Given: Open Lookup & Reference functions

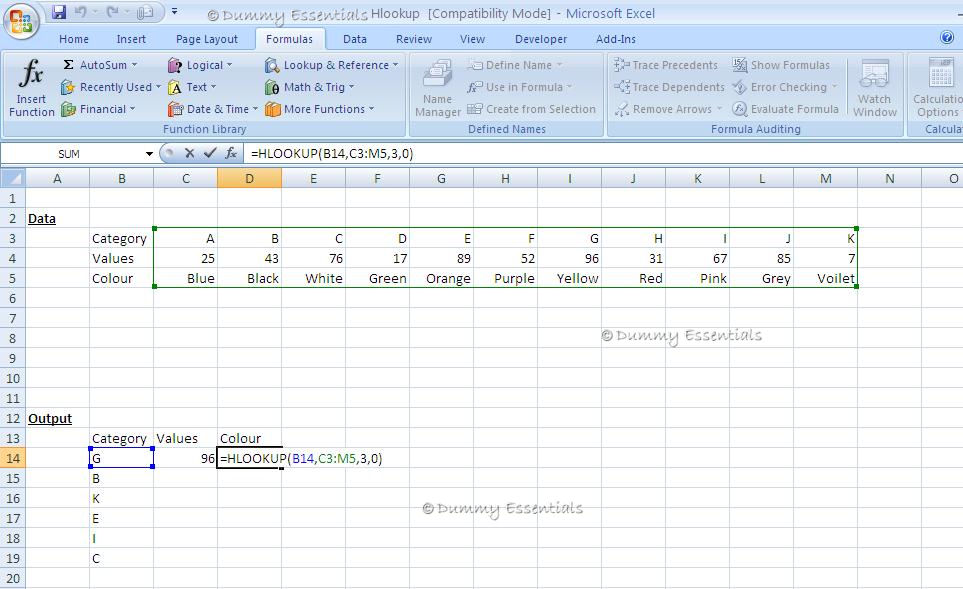Looking at the screenshot, I should tap(332, 65).
